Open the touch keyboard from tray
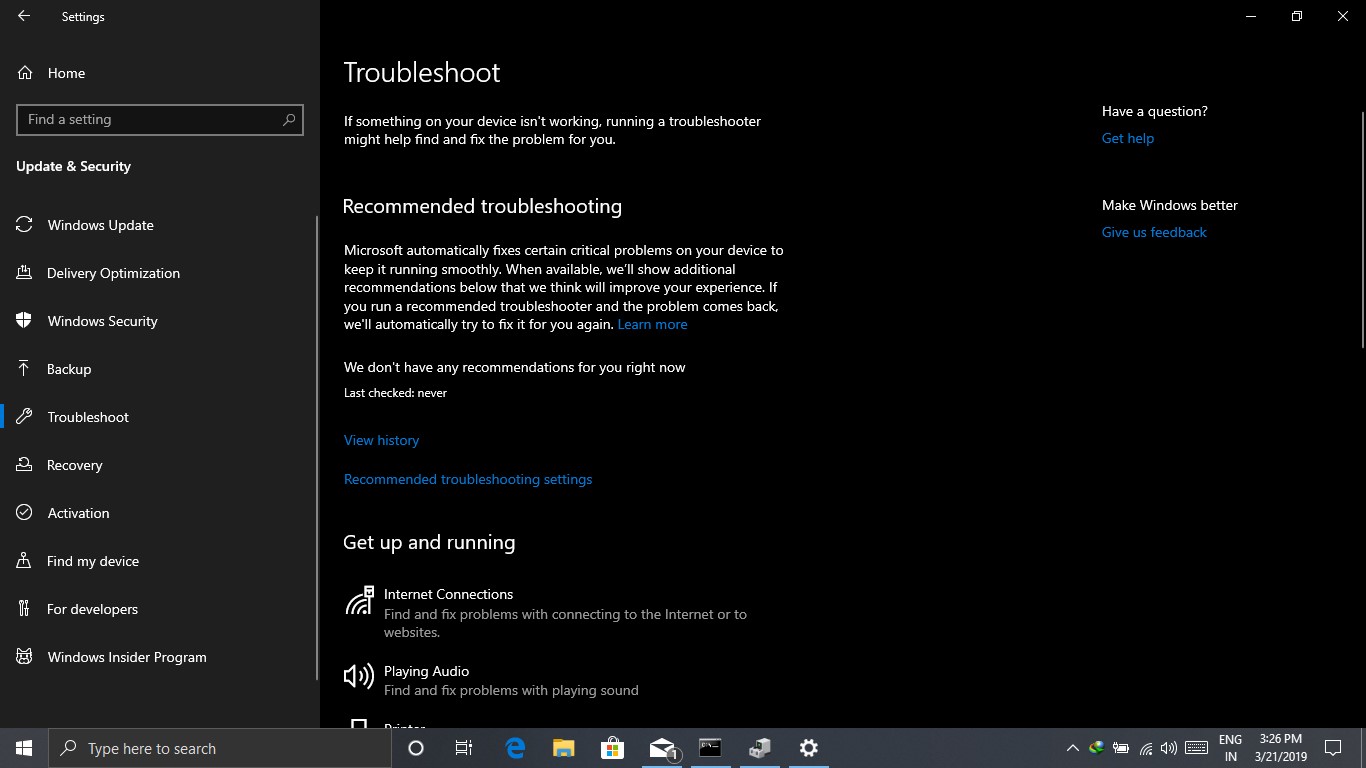The image size is (1366, 768). (1196, 748)
